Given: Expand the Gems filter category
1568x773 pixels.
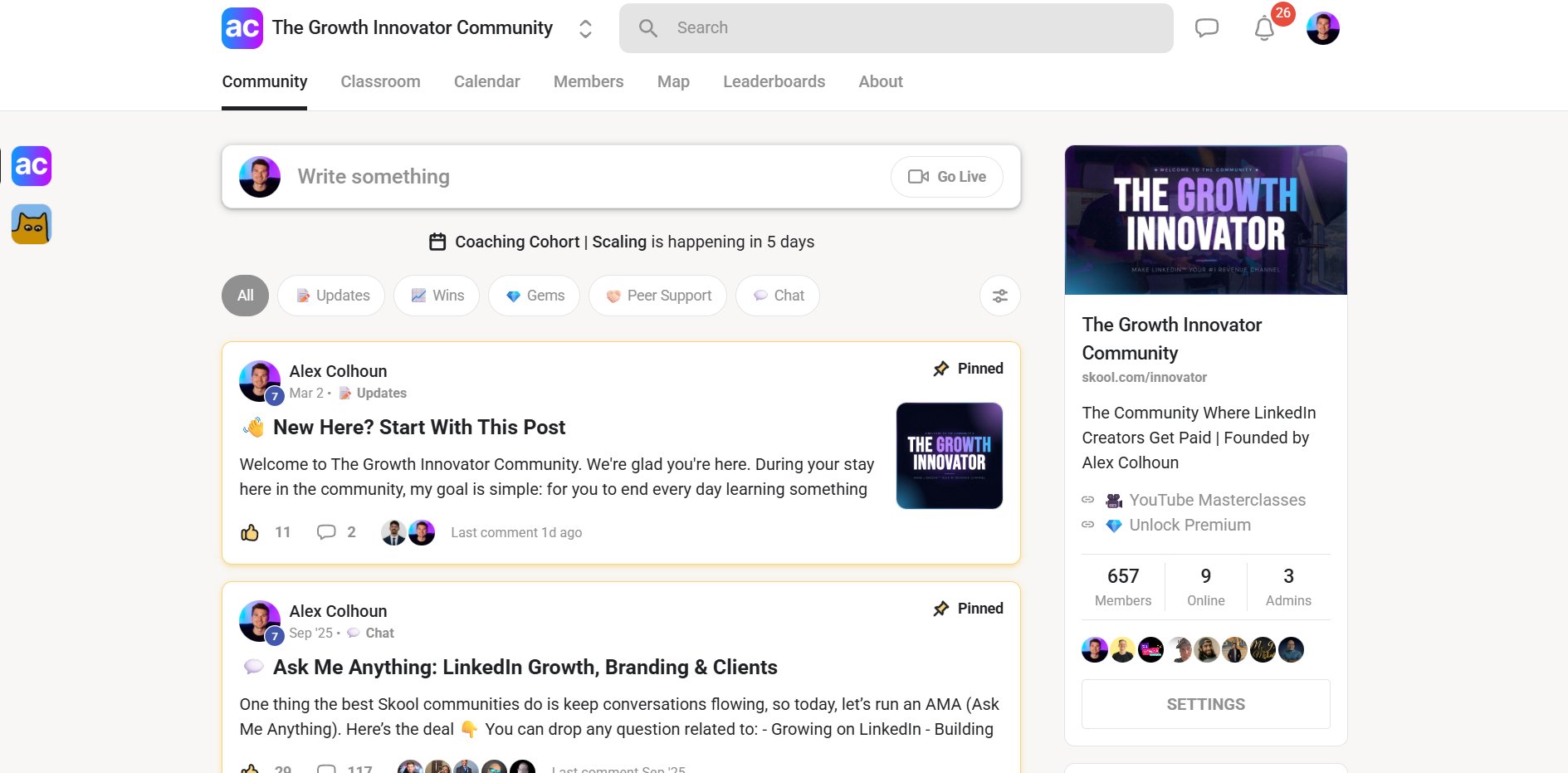Looking at the screenshot, I should coord(534,296).
